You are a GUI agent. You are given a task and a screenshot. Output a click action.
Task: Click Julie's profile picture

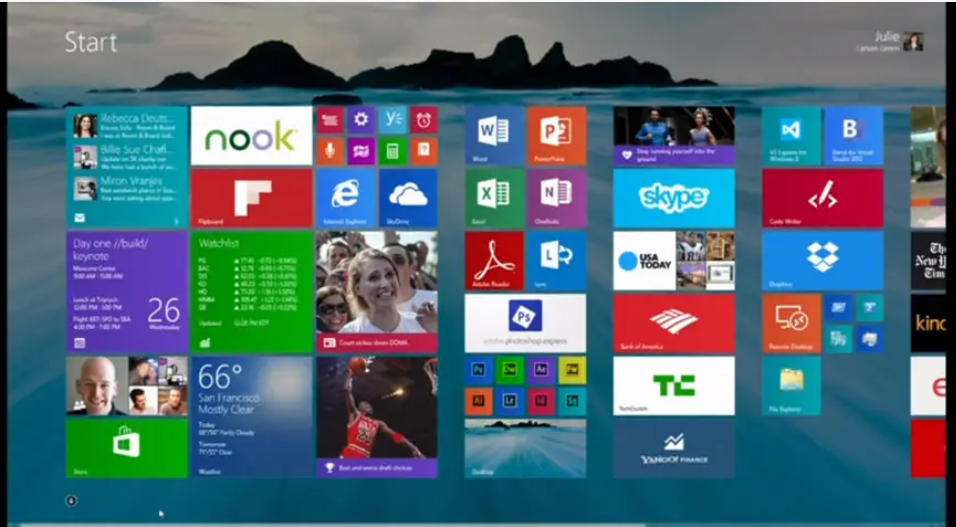(x=913, y=41)
